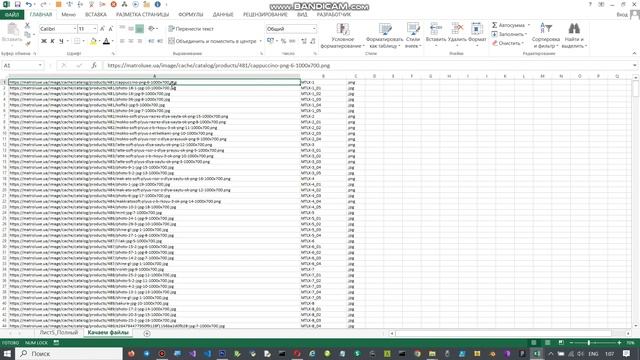Image resolution: width=640 pixels, height=360 pixels.
Task: Open the ФАЙЛ menu
Action: tap(12, 15)
